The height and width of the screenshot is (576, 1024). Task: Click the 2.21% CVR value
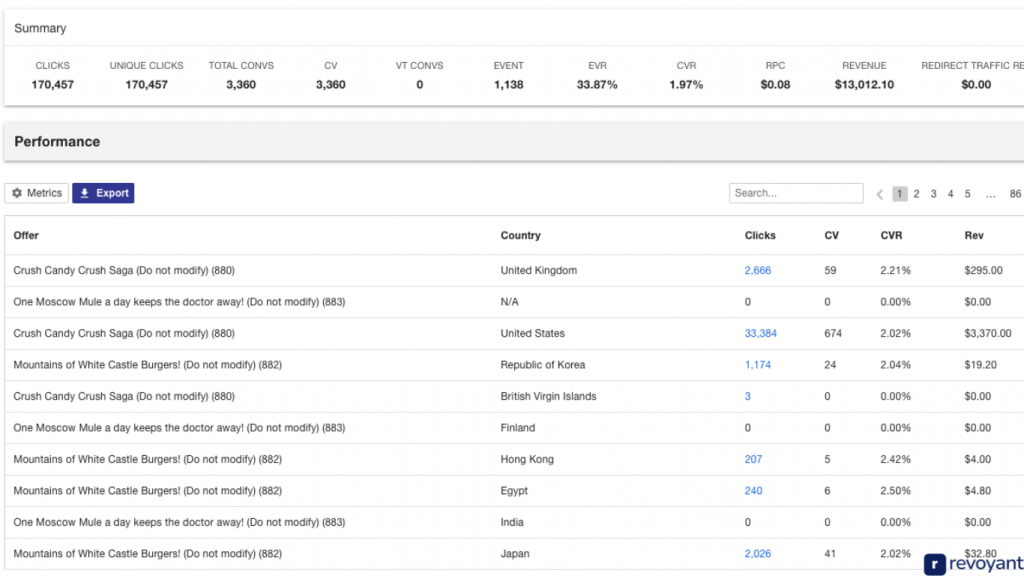point(895,270)
